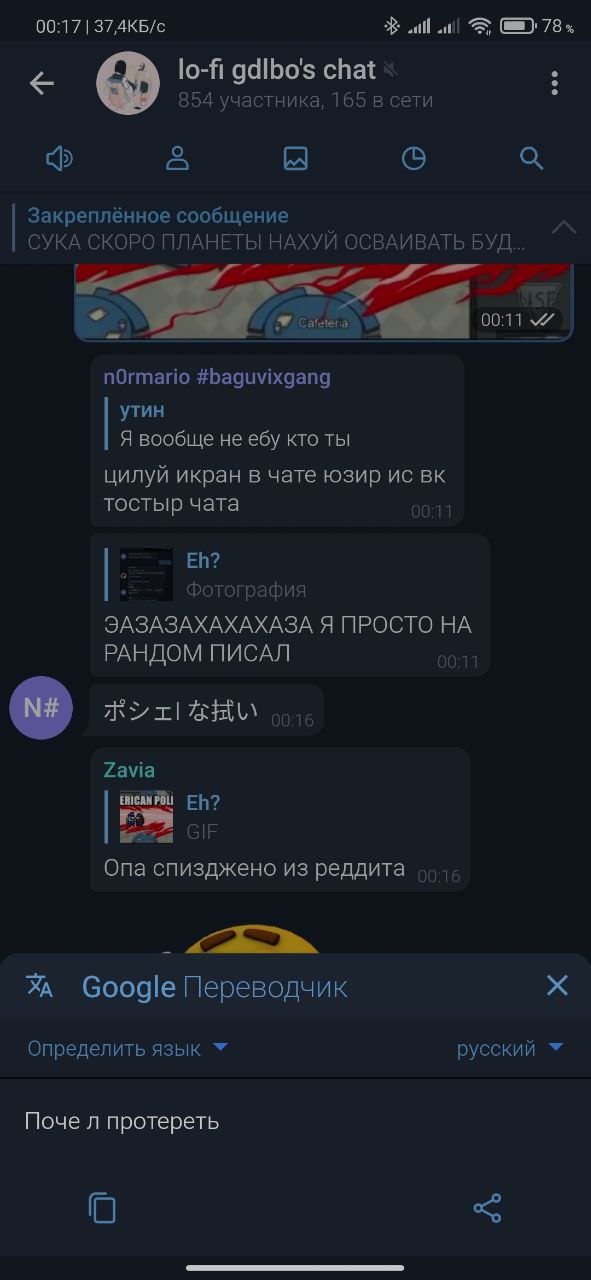Tap the Google Translate logo icon
The height and width of the screenshot is (1280, 591).
pos(39,985)
